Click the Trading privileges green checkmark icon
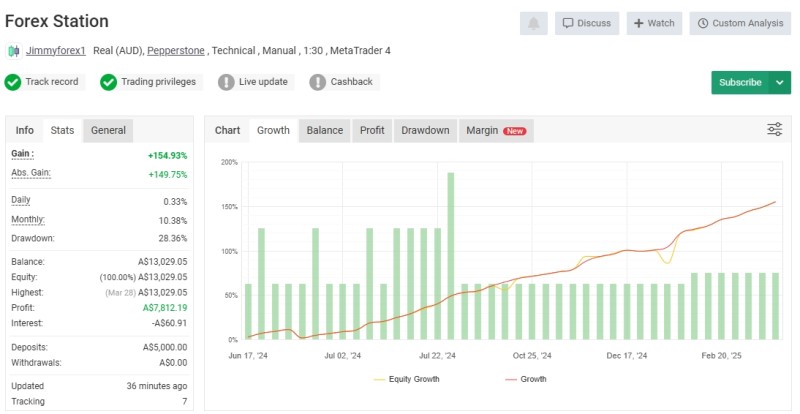Viewport: 800px width, 414px height. coord(109,82)
